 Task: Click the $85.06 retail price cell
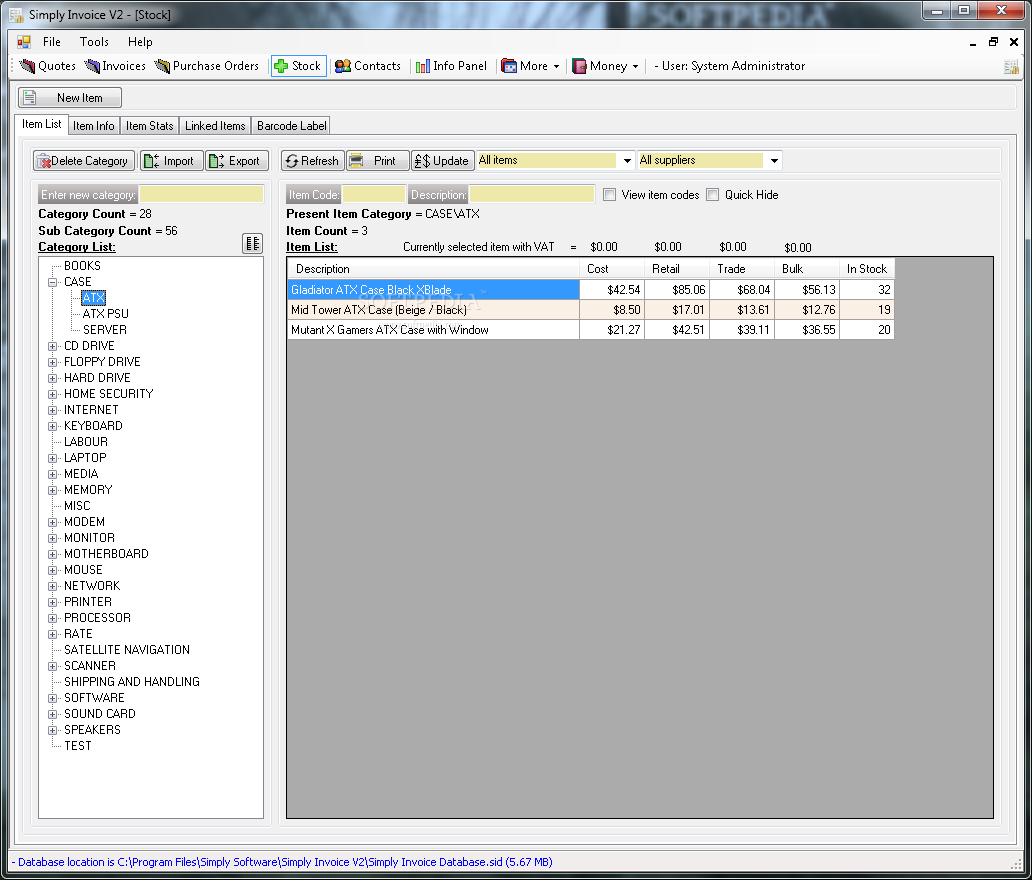click(x=677, y=290)
